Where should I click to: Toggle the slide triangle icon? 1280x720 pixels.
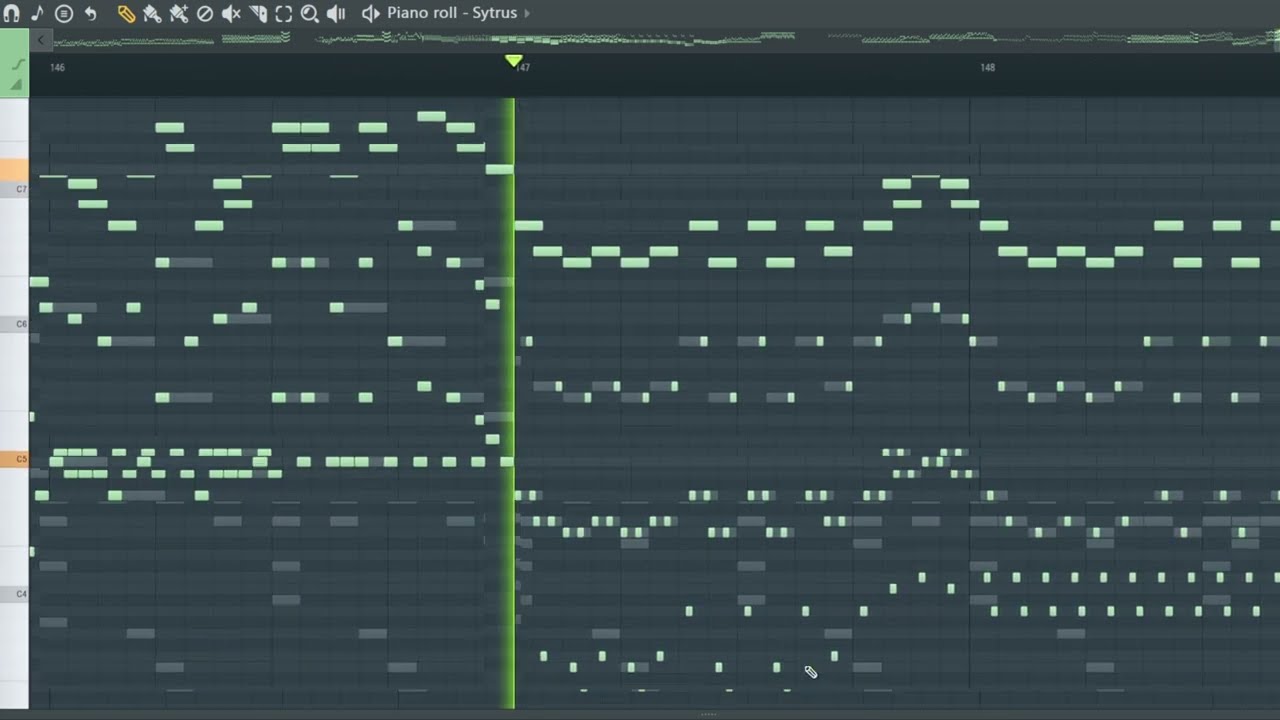coord(16,85)
